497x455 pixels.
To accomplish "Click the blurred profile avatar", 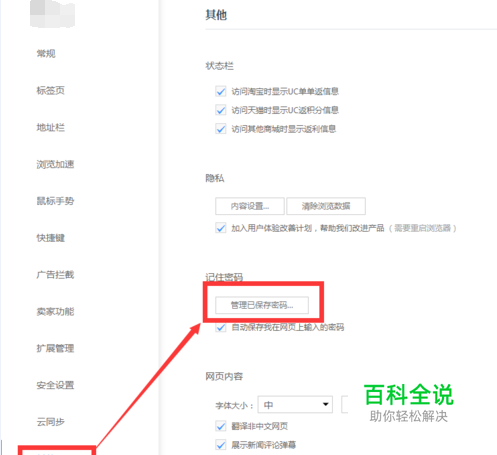I will click(52, 13).
